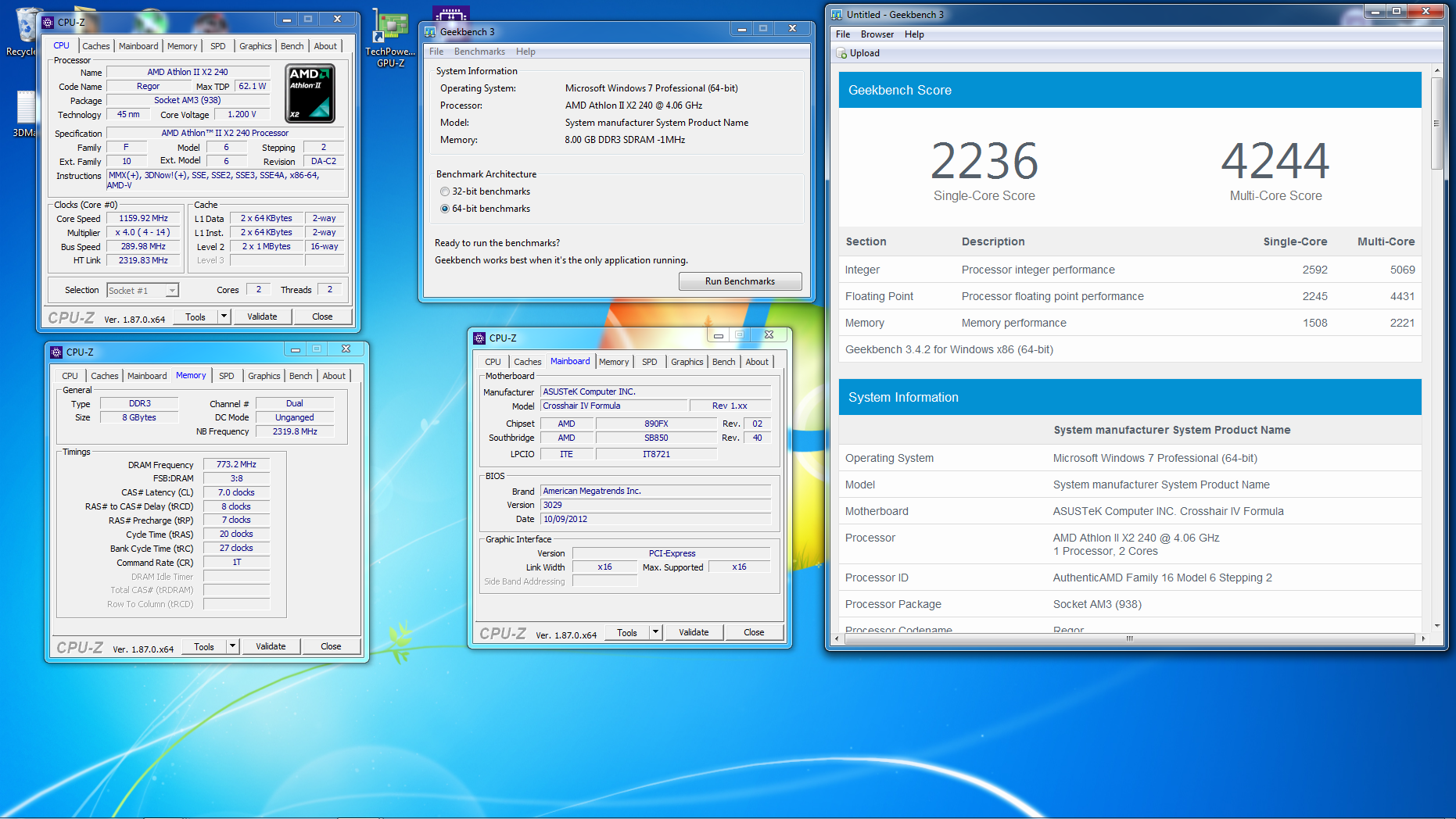Open the Browser menu in Geekbench results window
1456x819 pixels.
pos(877,34)
